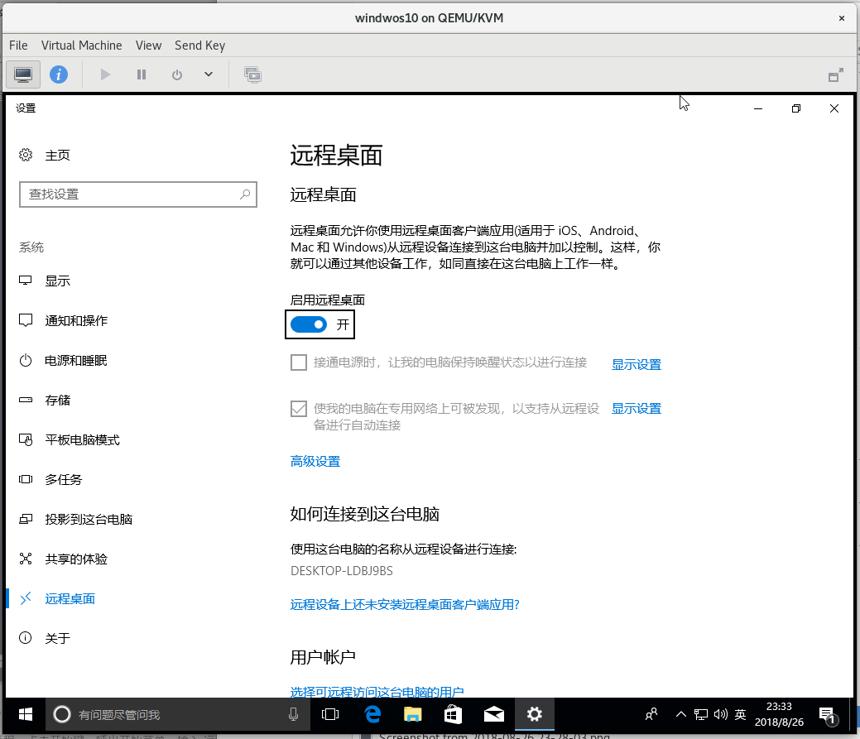
Task: Uncheck discoverable on private networks box
Action: click(x=298, y=409)
